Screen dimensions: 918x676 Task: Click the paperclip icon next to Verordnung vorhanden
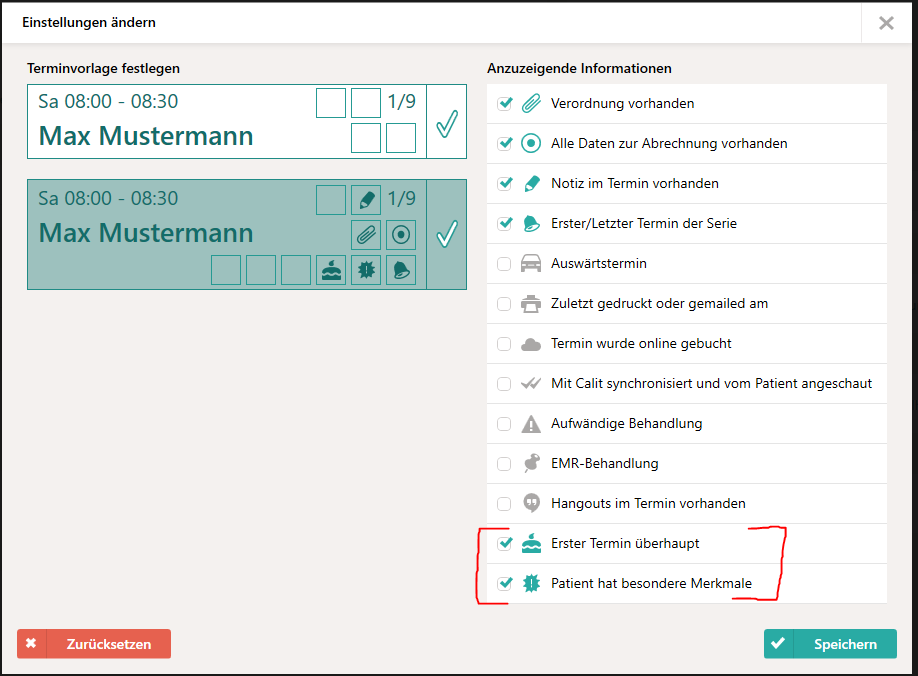click(x=531, y=104)
